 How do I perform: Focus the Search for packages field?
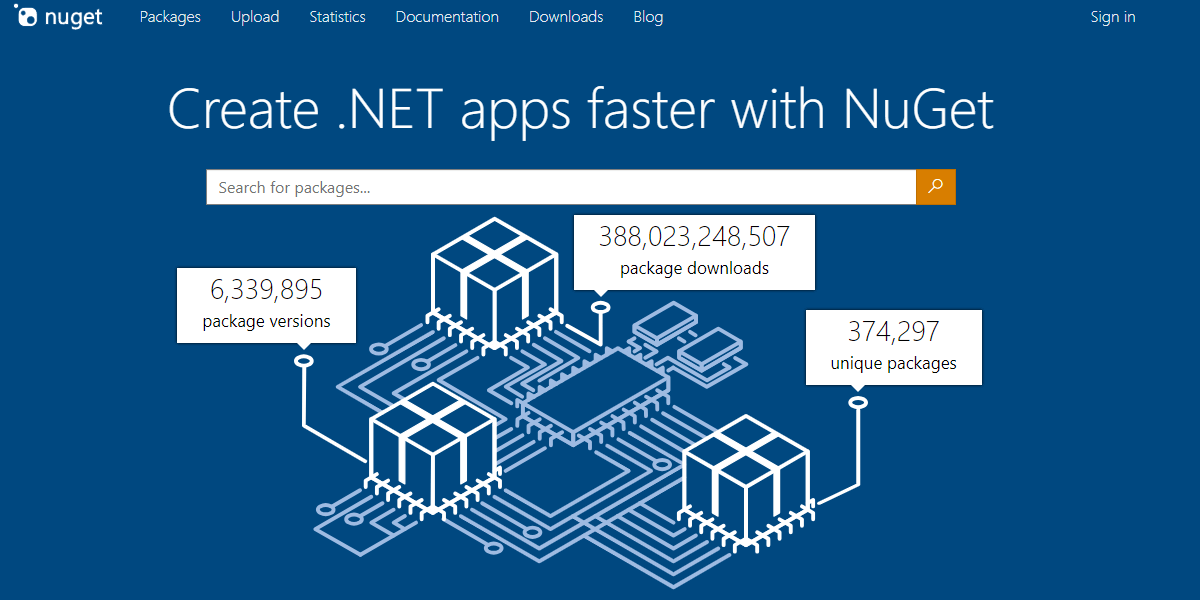tap(561, 187)
